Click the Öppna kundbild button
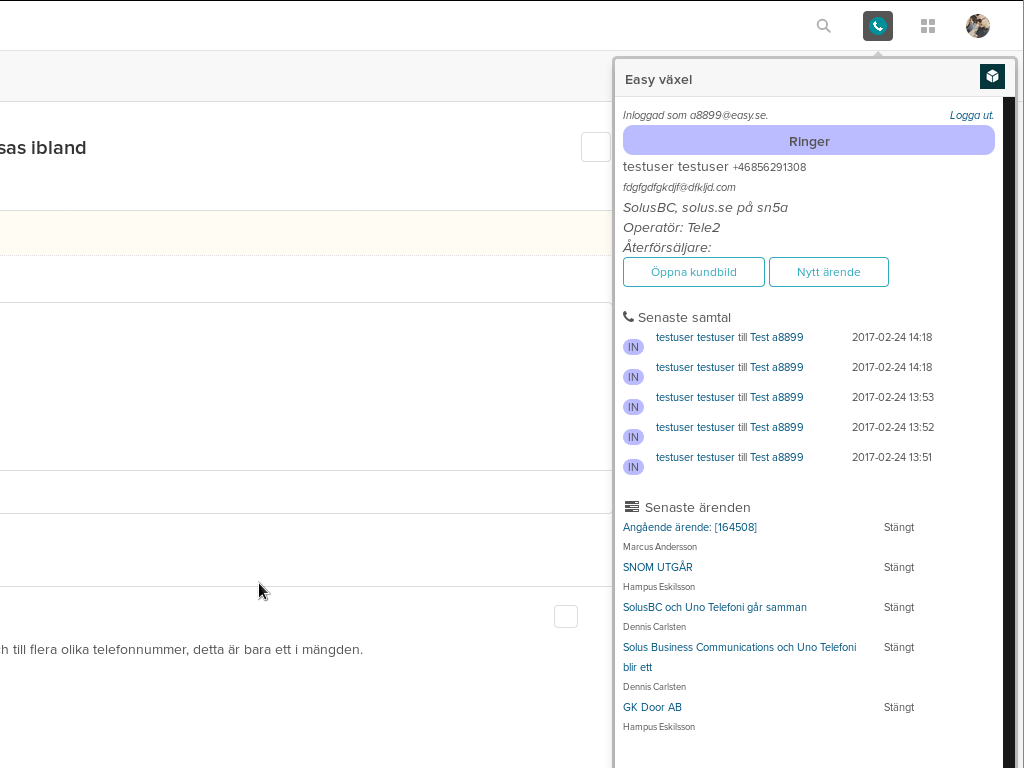Screen dimensions: 1024x768 pos(693,272)
